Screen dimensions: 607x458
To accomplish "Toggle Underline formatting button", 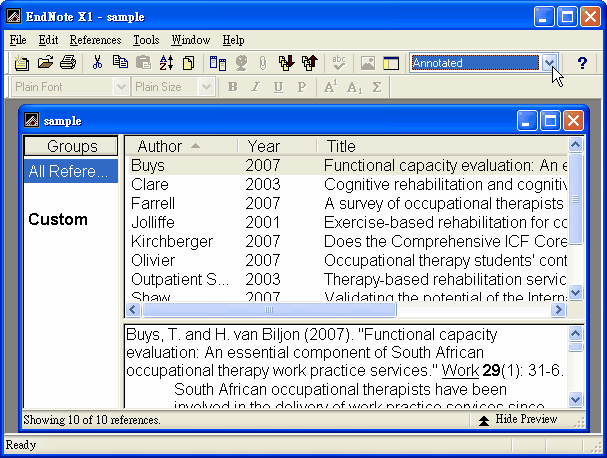I will [x=278, y=87].
